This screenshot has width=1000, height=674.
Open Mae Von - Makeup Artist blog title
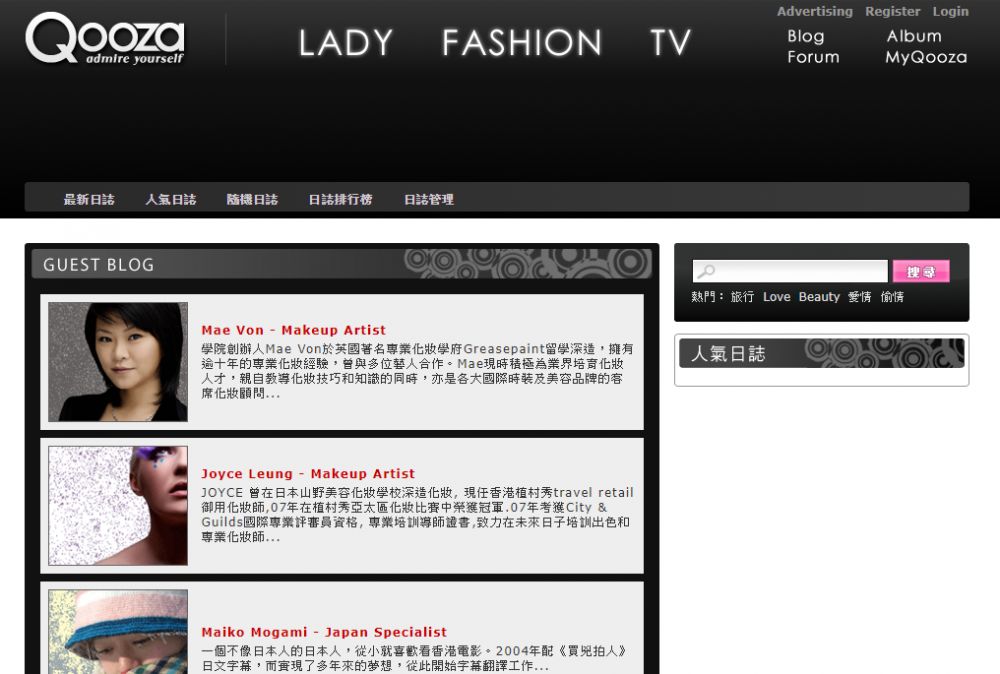[x=293, y=330]
